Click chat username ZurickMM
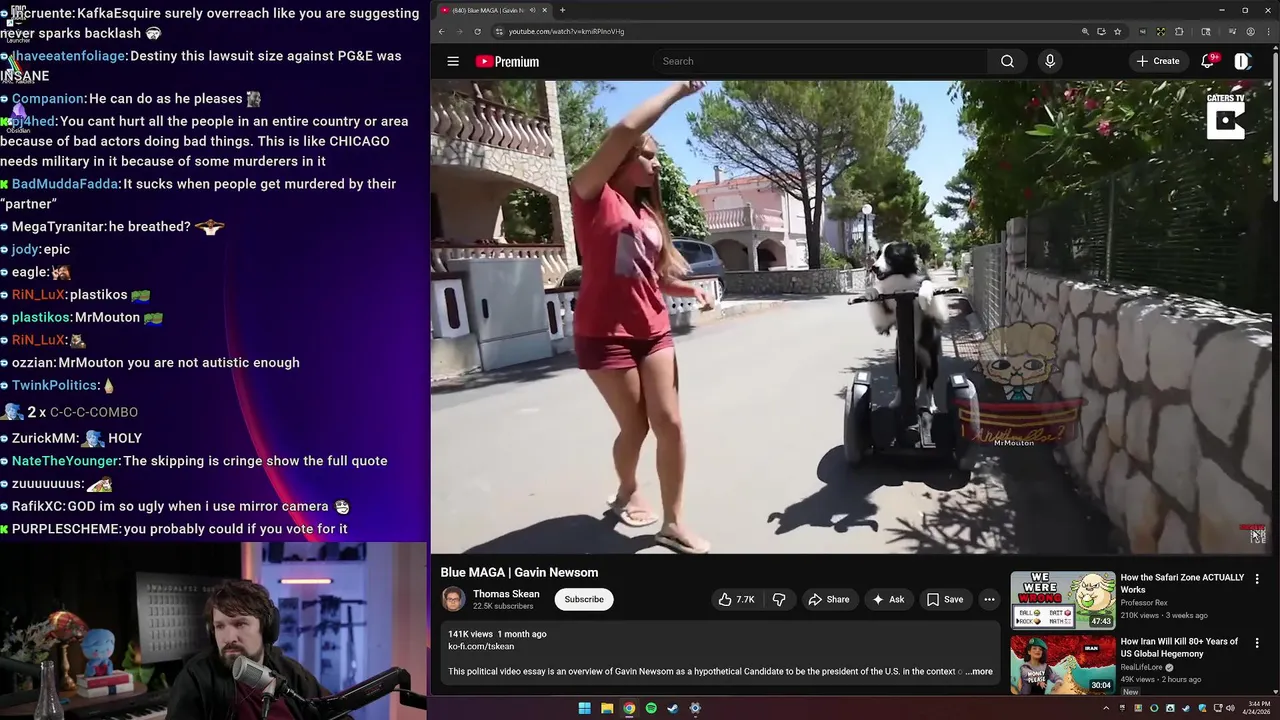The height and width of the screenshot is (720, 1280). coord(42,438)
